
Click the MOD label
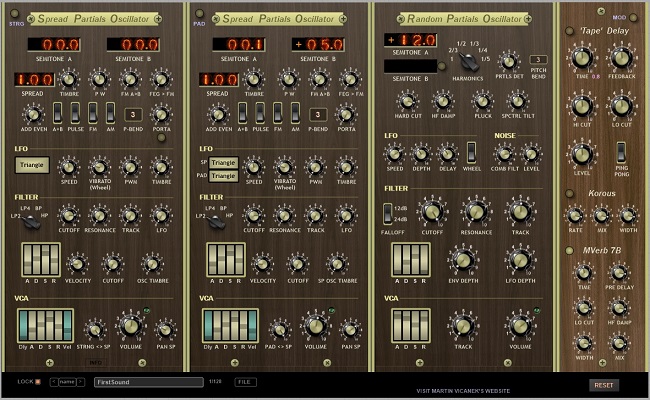(x=618, y=16)
